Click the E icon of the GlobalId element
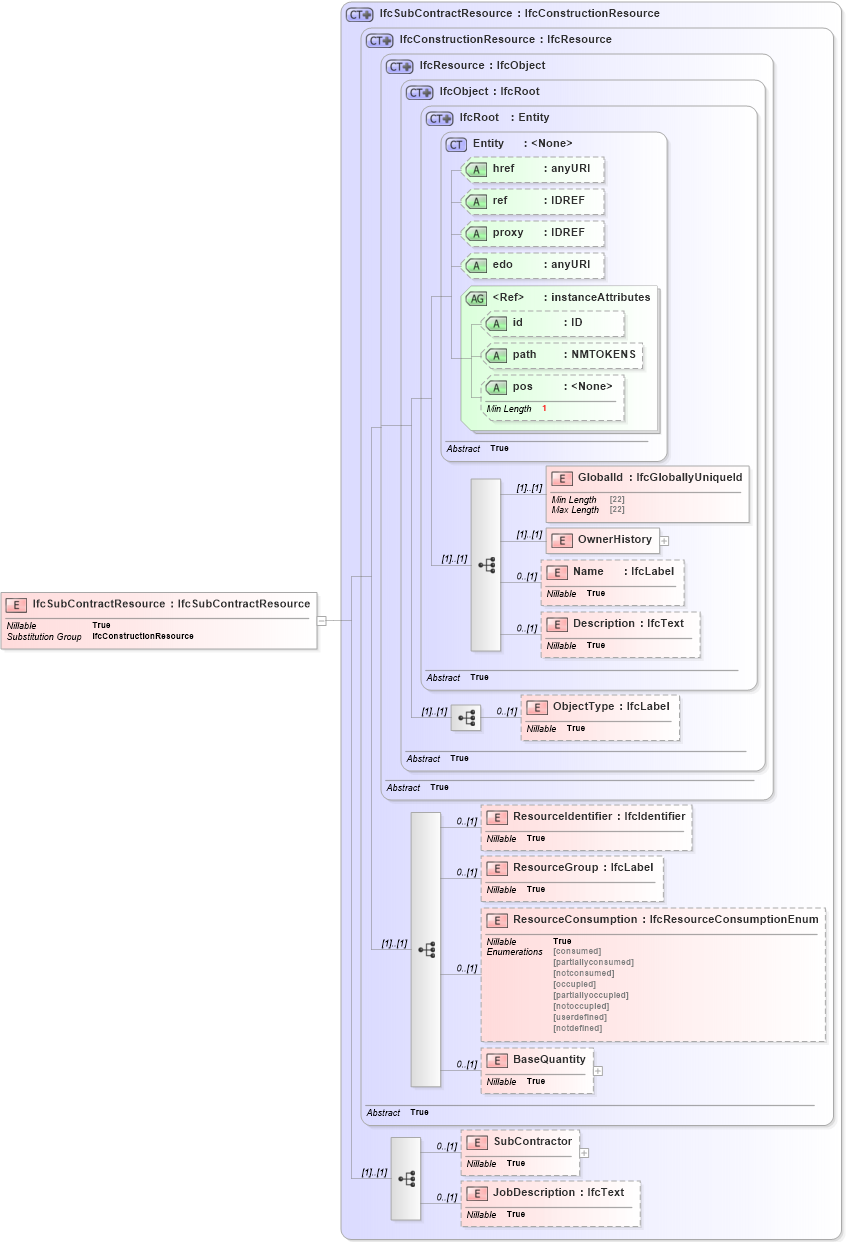846x1242 pixels. [x=563, y=478]
